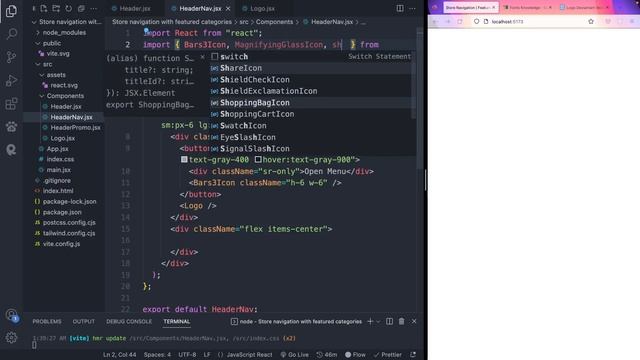Click text-gray-400 color swatch in code

[x=184, y=160]
